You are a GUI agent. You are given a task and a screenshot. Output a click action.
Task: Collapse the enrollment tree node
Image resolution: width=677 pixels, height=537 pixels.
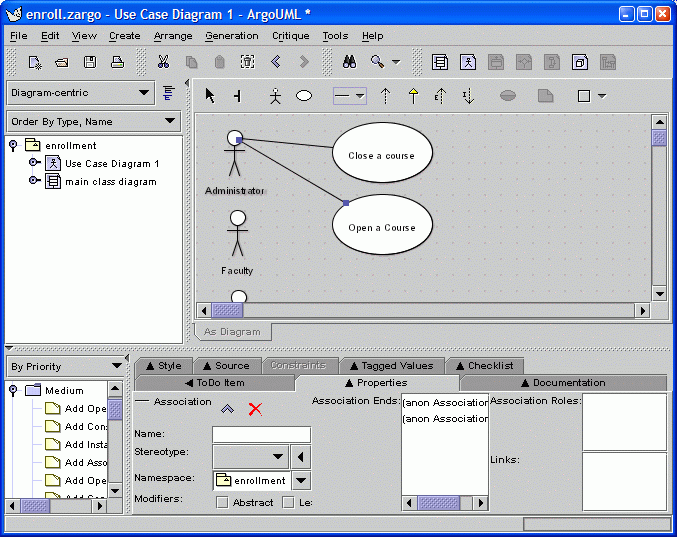click(13, 145)
